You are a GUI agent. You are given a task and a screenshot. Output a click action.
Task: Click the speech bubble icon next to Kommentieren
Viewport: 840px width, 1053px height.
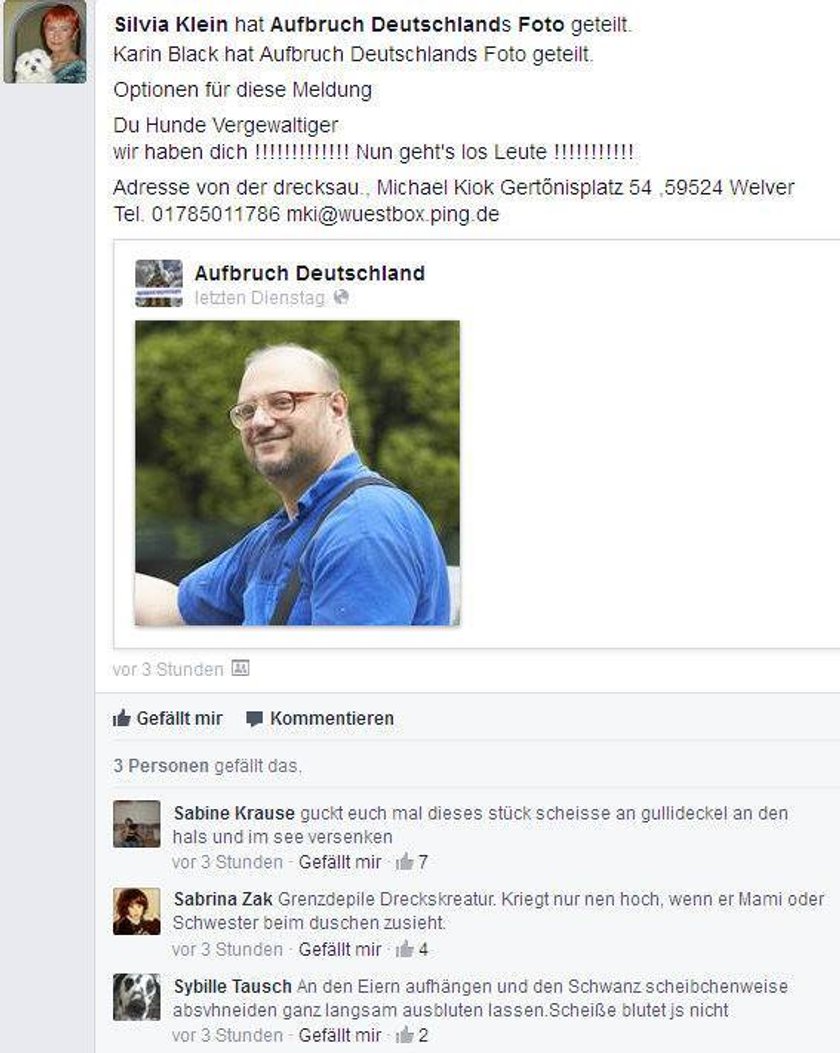click(x=254, y=719)
